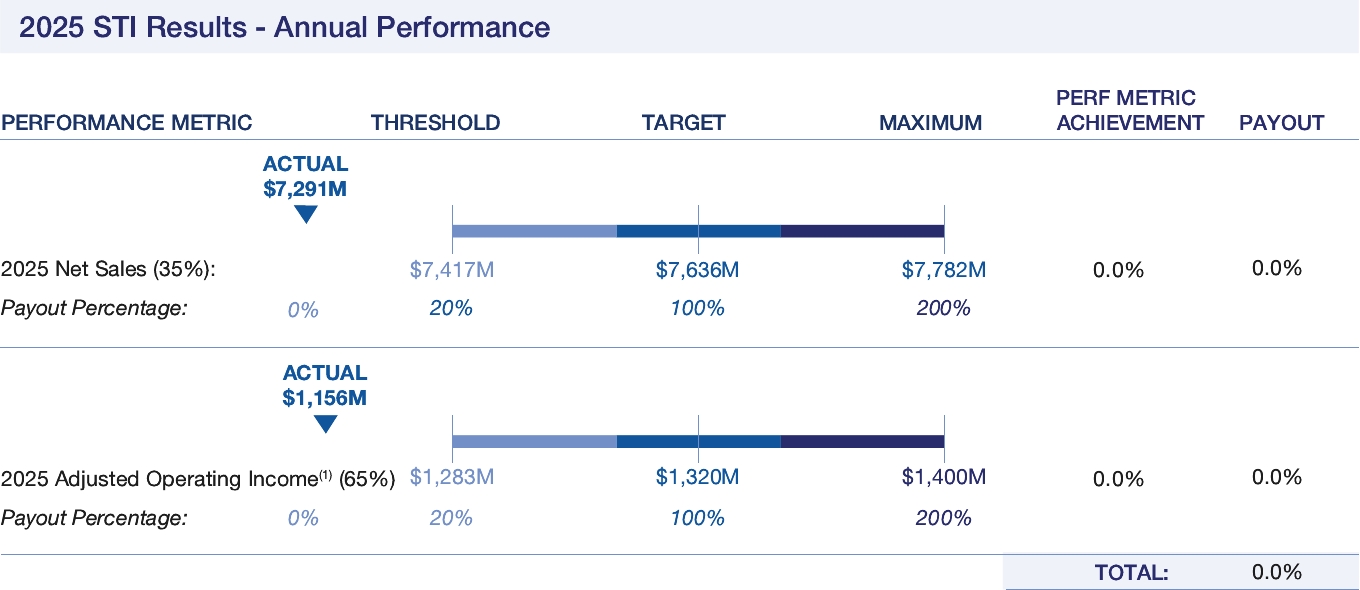Click the $7,636M Net Sales target value
The image size is (1360, 590).
697,270
